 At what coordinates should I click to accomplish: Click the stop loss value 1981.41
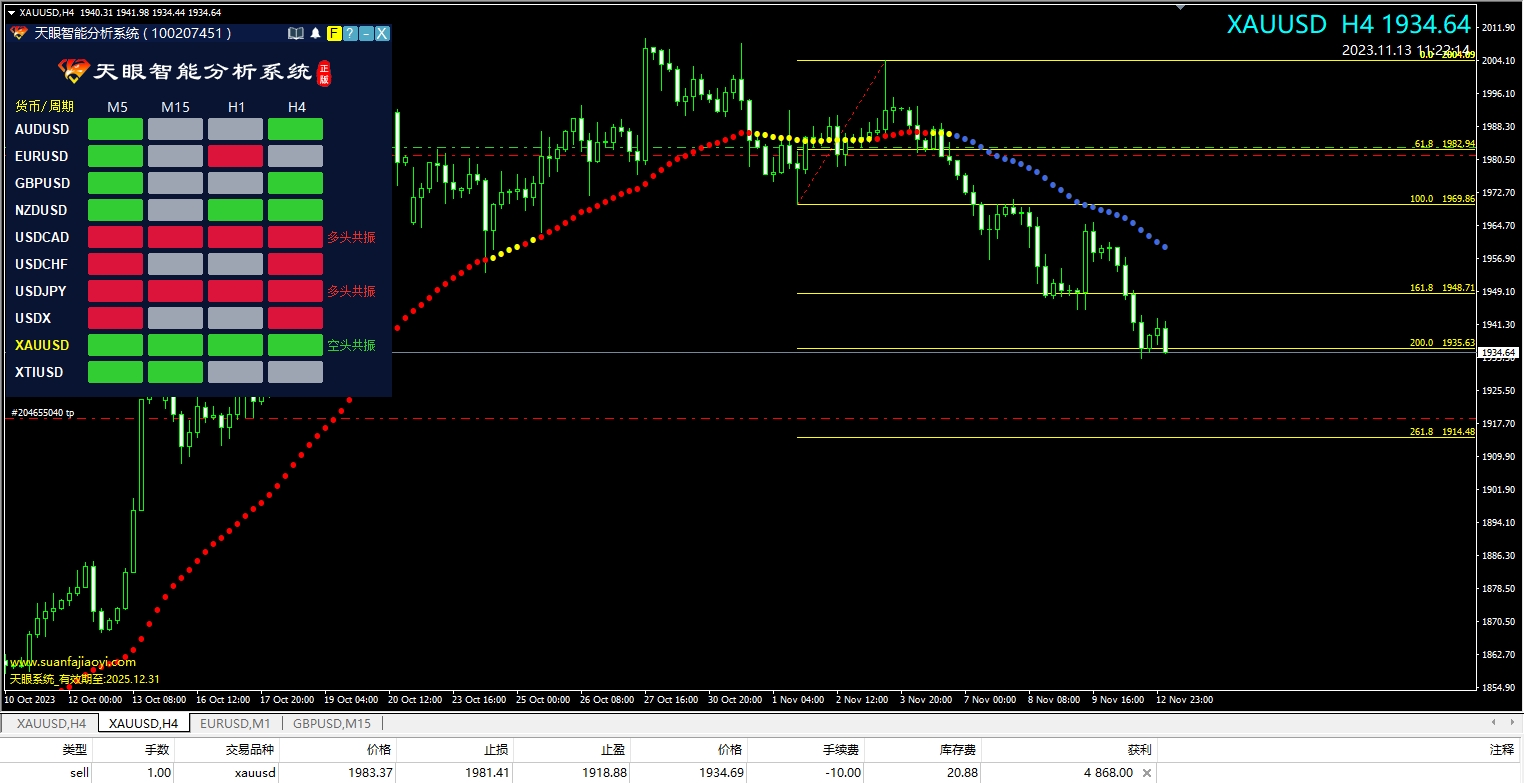point(488,773)
